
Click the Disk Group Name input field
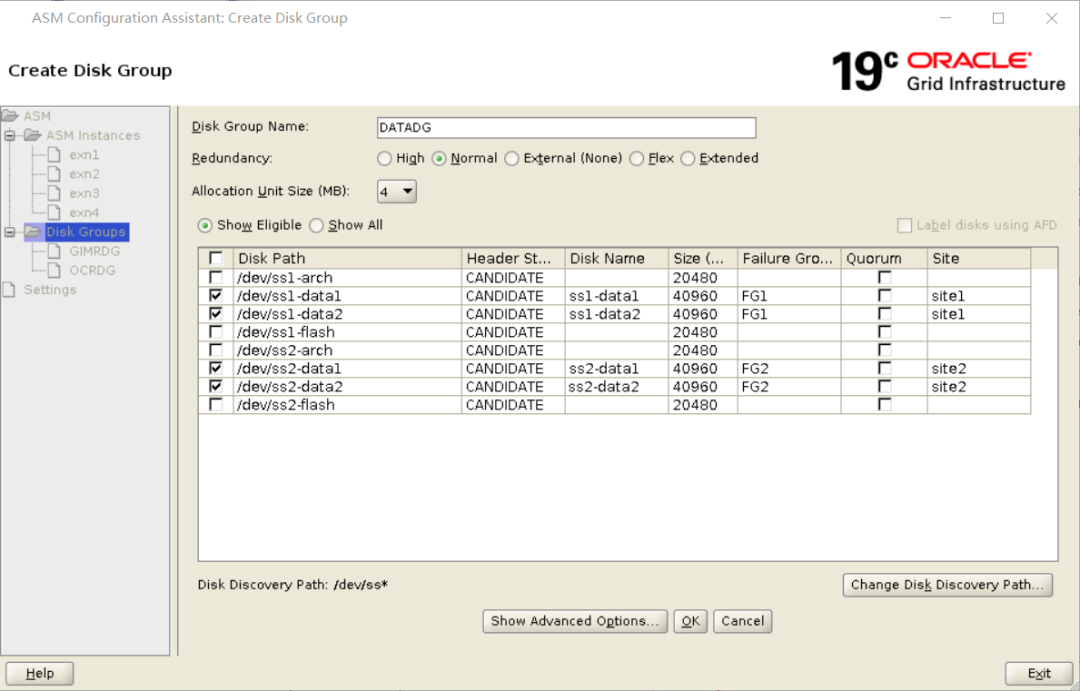click(x=566, y=127)
